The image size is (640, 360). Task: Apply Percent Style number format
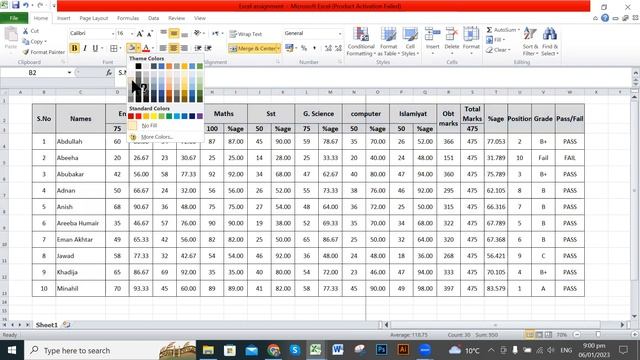click(x=304, y=48)
